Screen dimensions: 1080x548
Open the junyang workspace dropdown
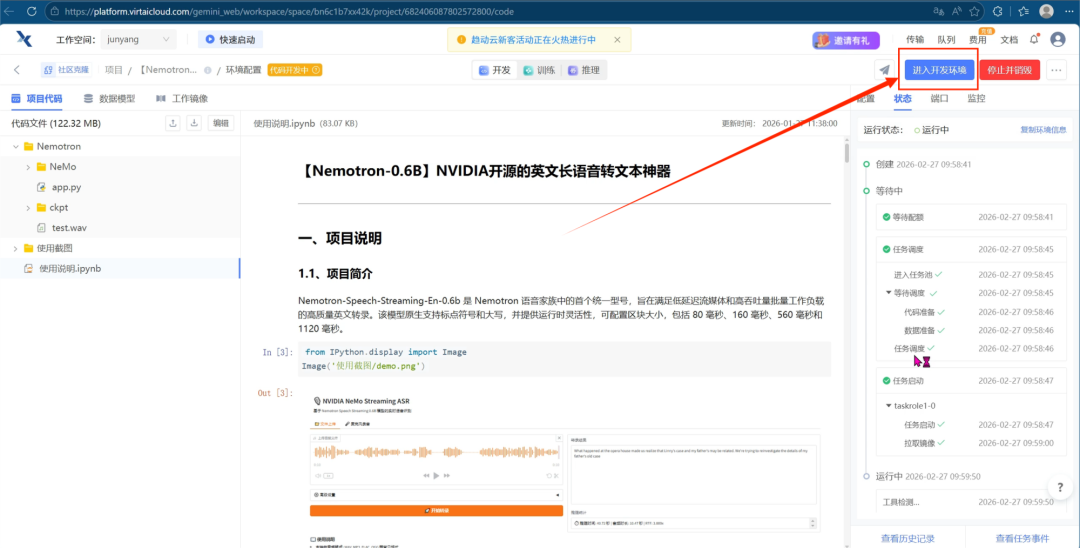(x=138, y=39)
